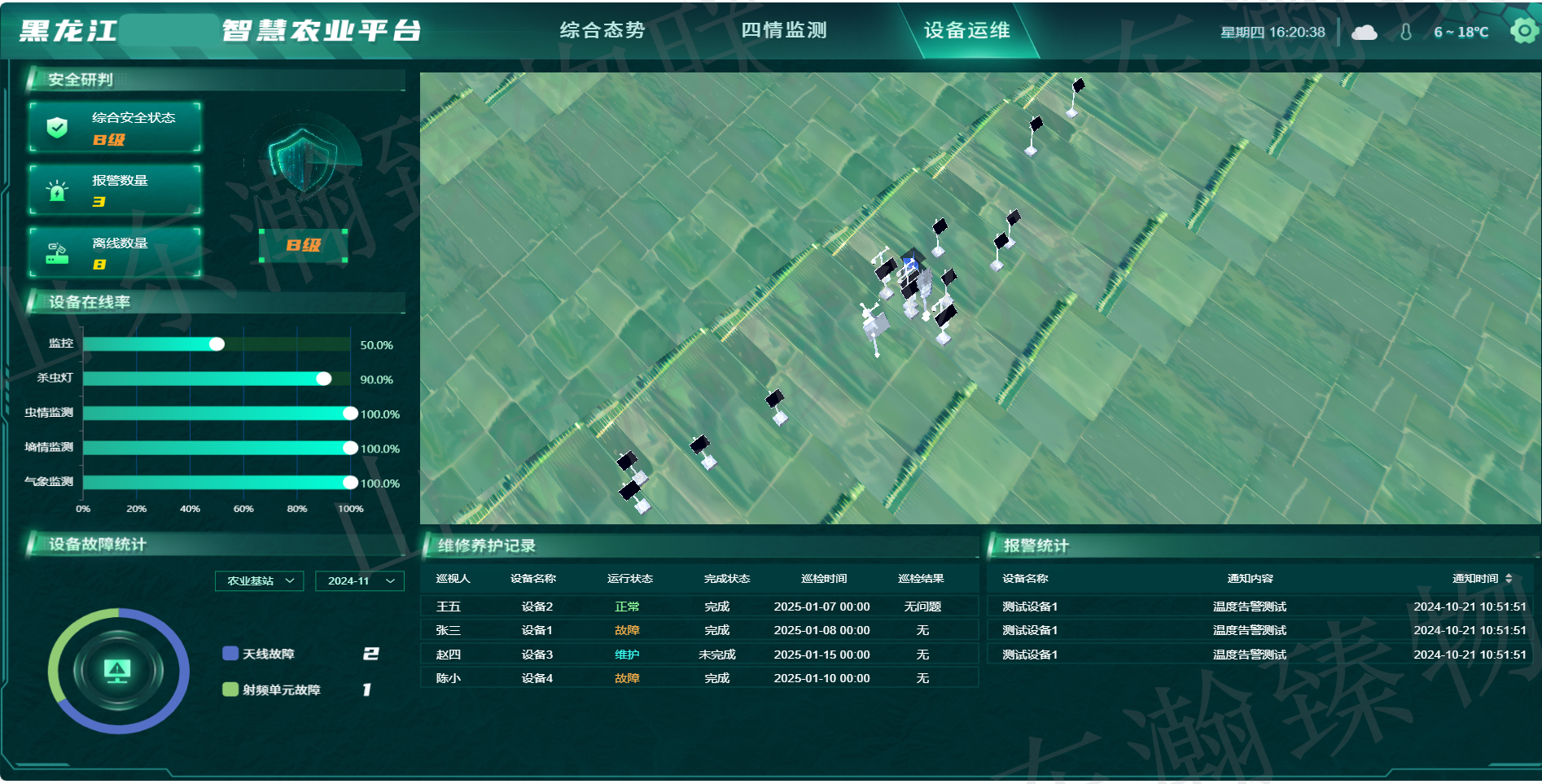Click the settings gear icon
Screen dimensions: 1542x784
click(1523, 31)
